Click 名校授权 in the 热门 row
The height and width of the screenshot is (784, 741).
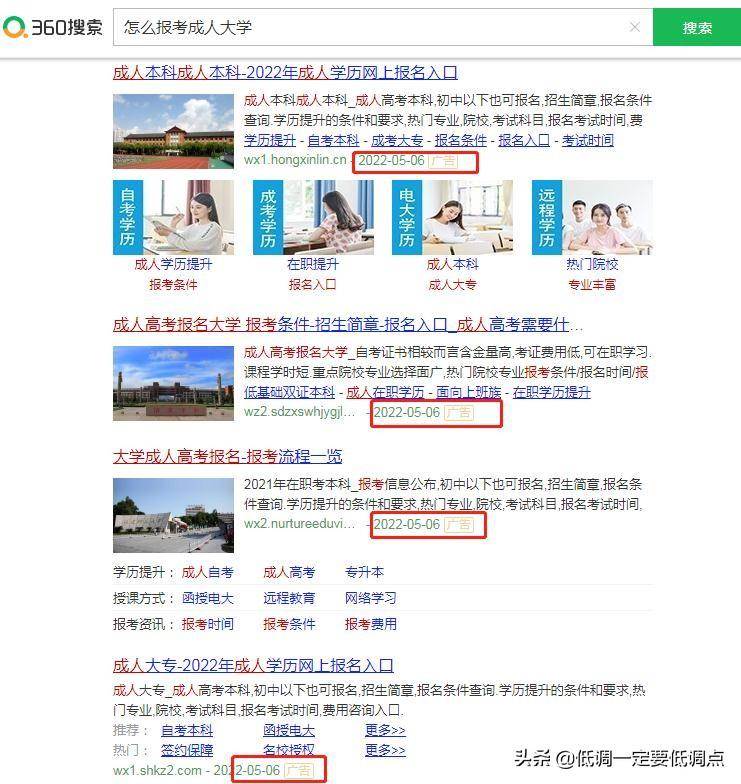289,750
